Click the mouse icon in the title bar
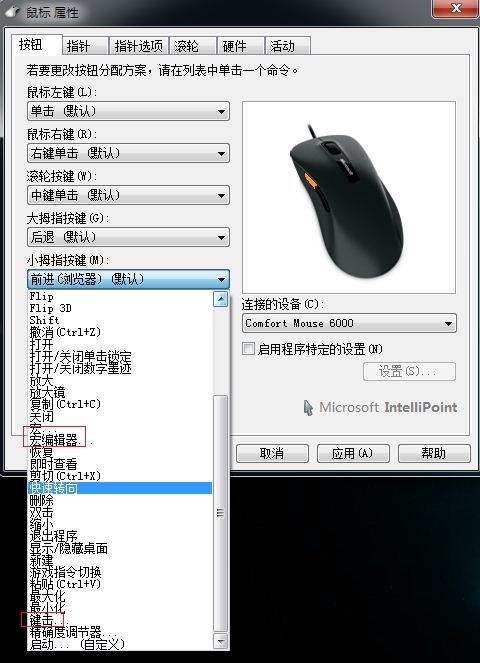 [14, 11]
